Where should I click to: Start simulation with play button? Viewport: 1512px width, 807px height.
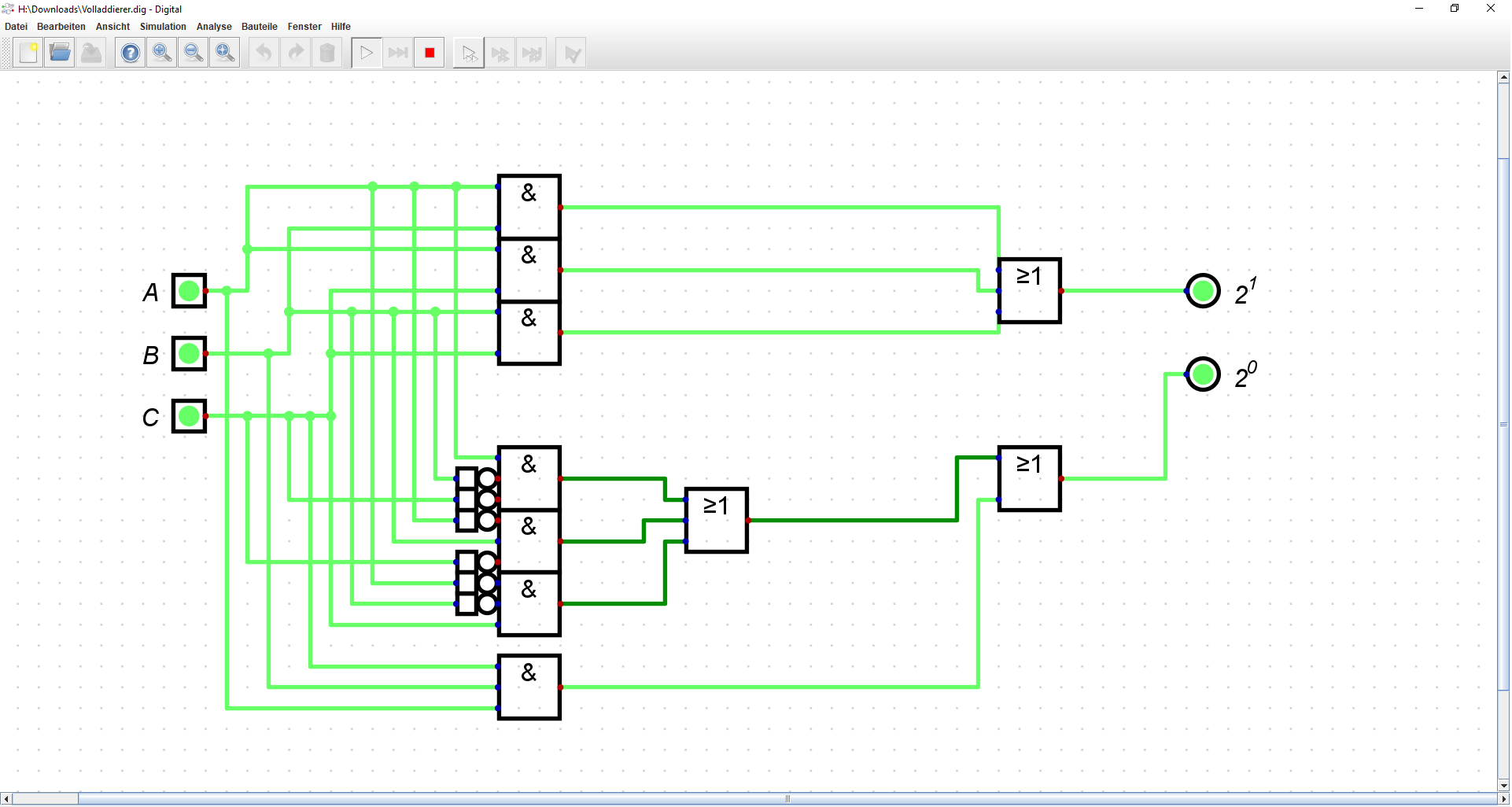point(367,53)
